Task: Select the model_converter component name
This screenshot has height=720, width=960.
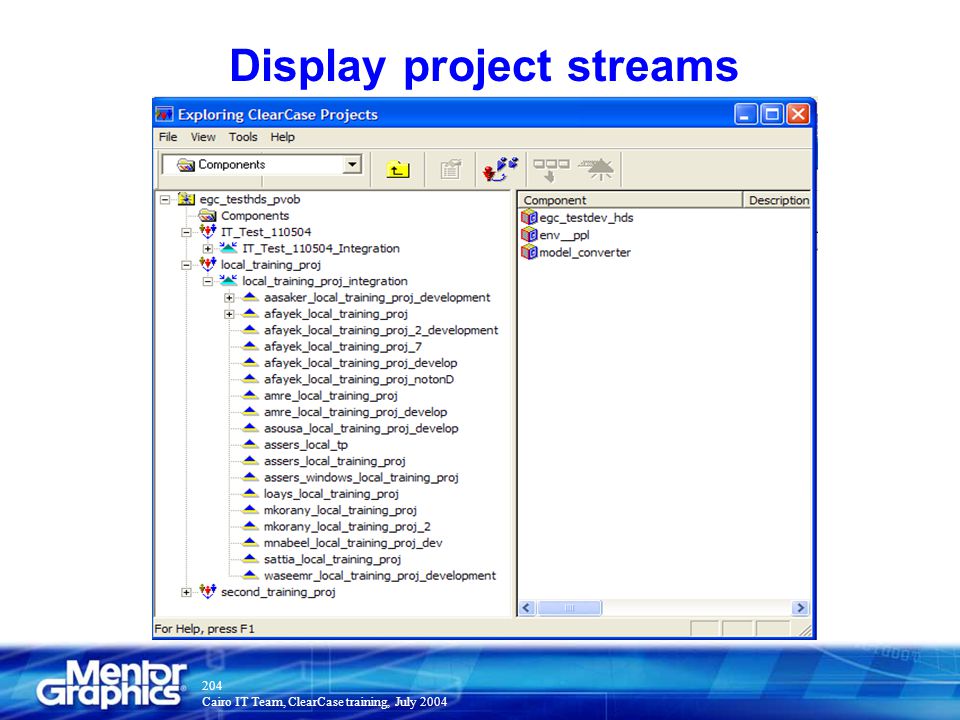Action: pyautogui.click(x=585, y=252)
